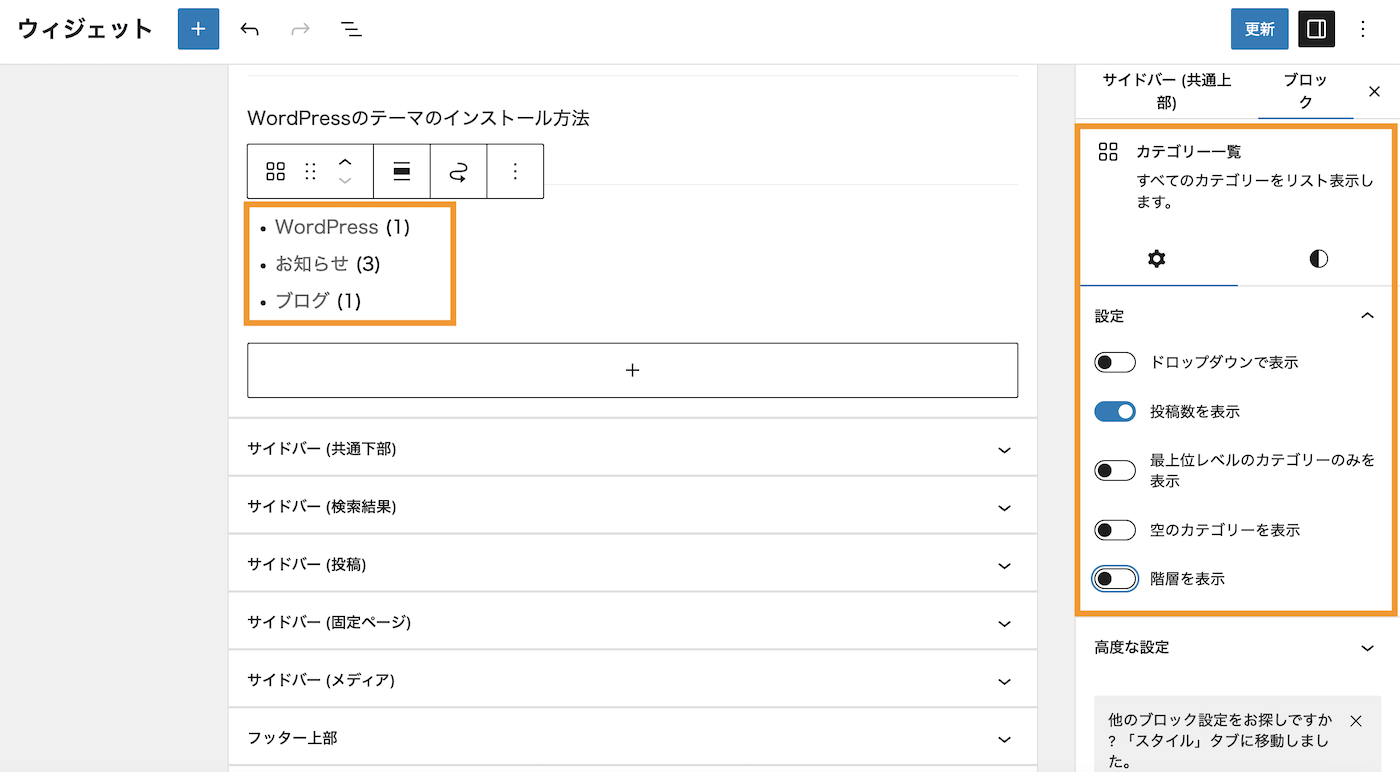Image resolution: width=1400 pixels, height=772 pixels.
Task: Open the top bar options menu
Action: point(1363,29)
